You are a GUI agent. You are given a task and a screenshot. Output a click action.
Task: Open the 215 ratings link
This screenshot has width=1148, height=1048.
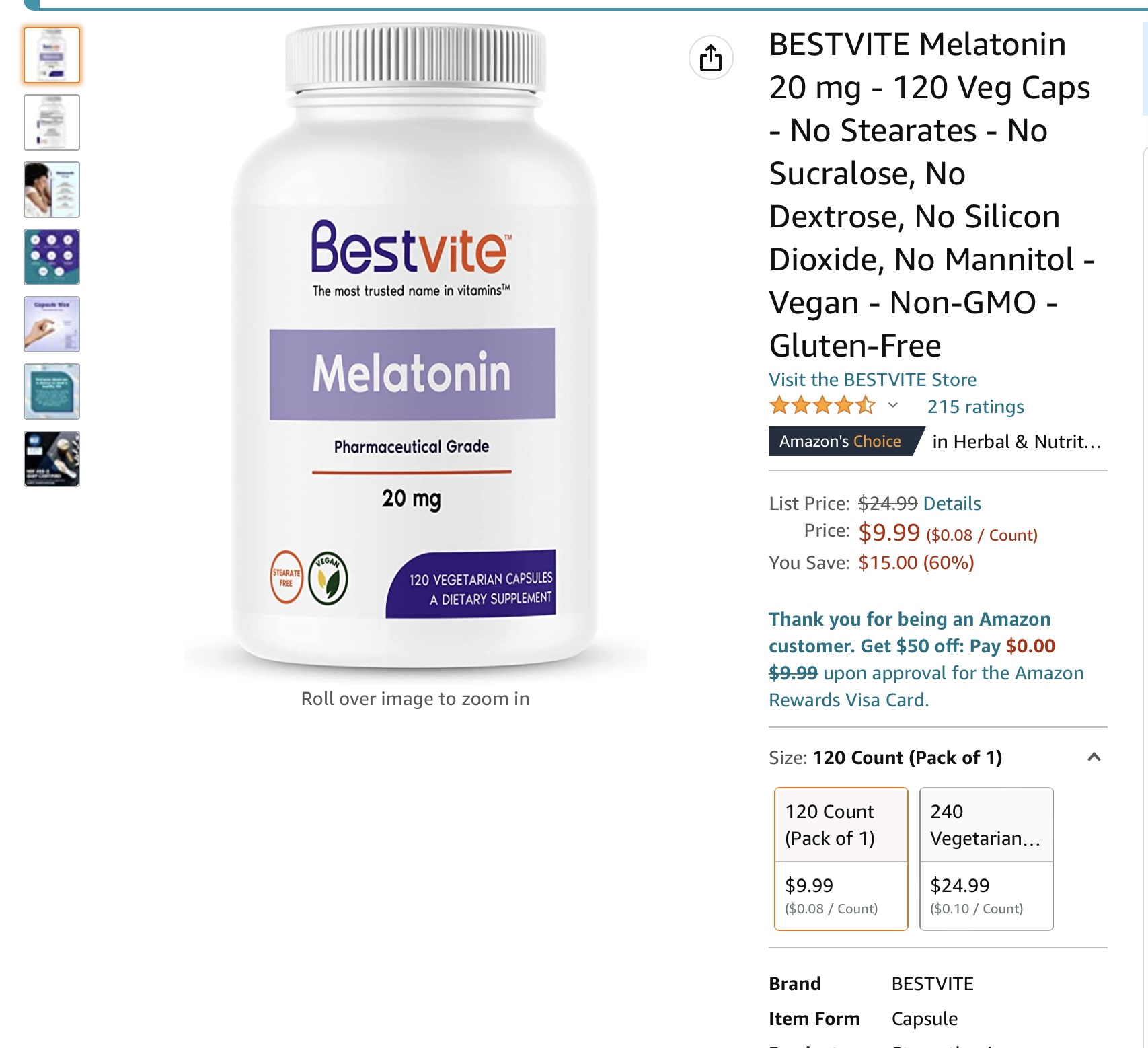tap(976, 406)
